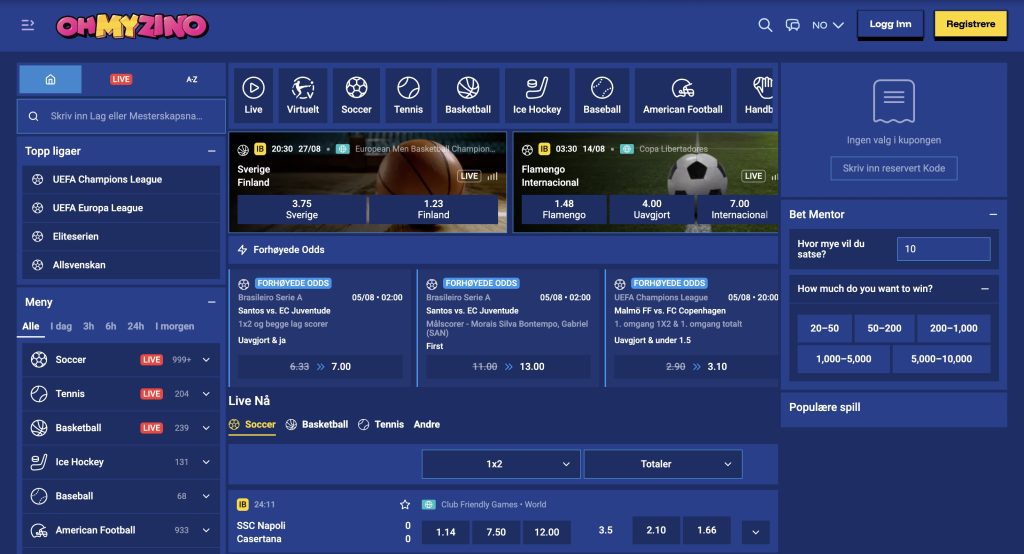Viewport: 1024px width, 554px height.
Task: Collapse the Topp ligaer section
Action: point(212,151)
